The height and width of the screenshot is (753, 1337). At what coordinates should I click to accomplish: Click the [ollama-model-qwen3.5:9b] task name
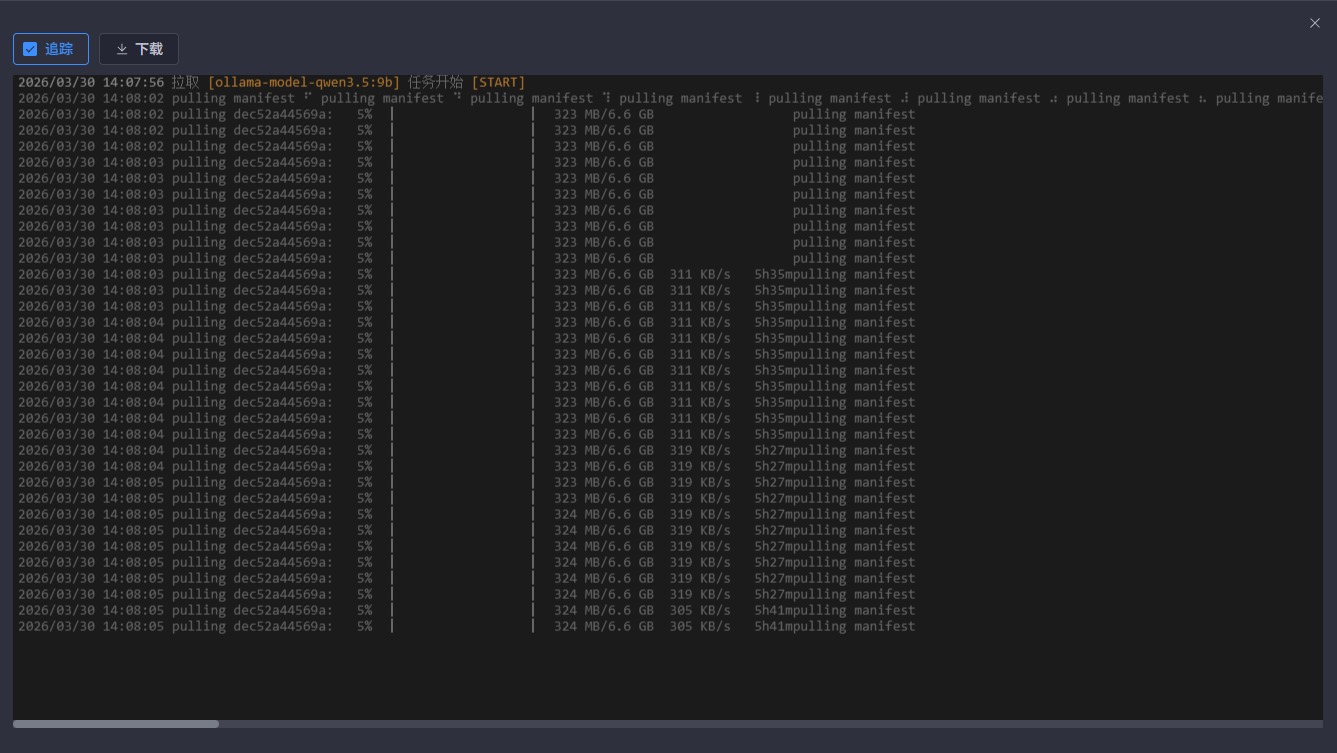(303, 82)
